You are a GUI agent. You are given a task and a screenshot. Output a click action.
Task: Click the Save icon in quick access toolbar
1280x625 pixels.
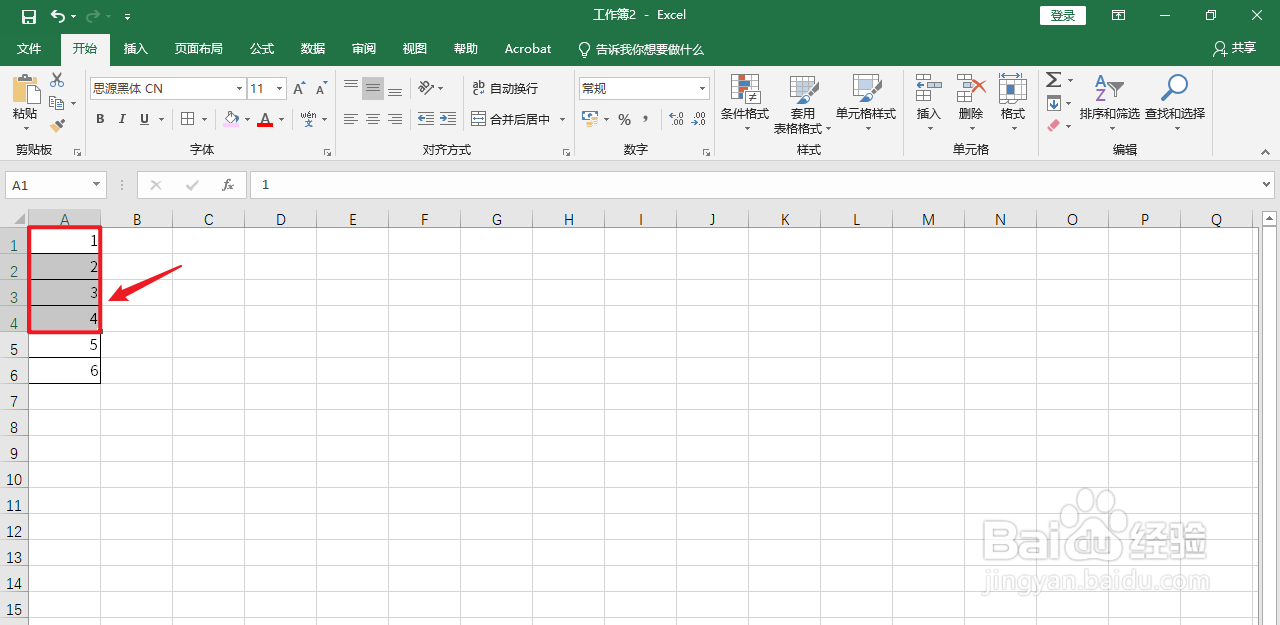click(x=29, y=16)
